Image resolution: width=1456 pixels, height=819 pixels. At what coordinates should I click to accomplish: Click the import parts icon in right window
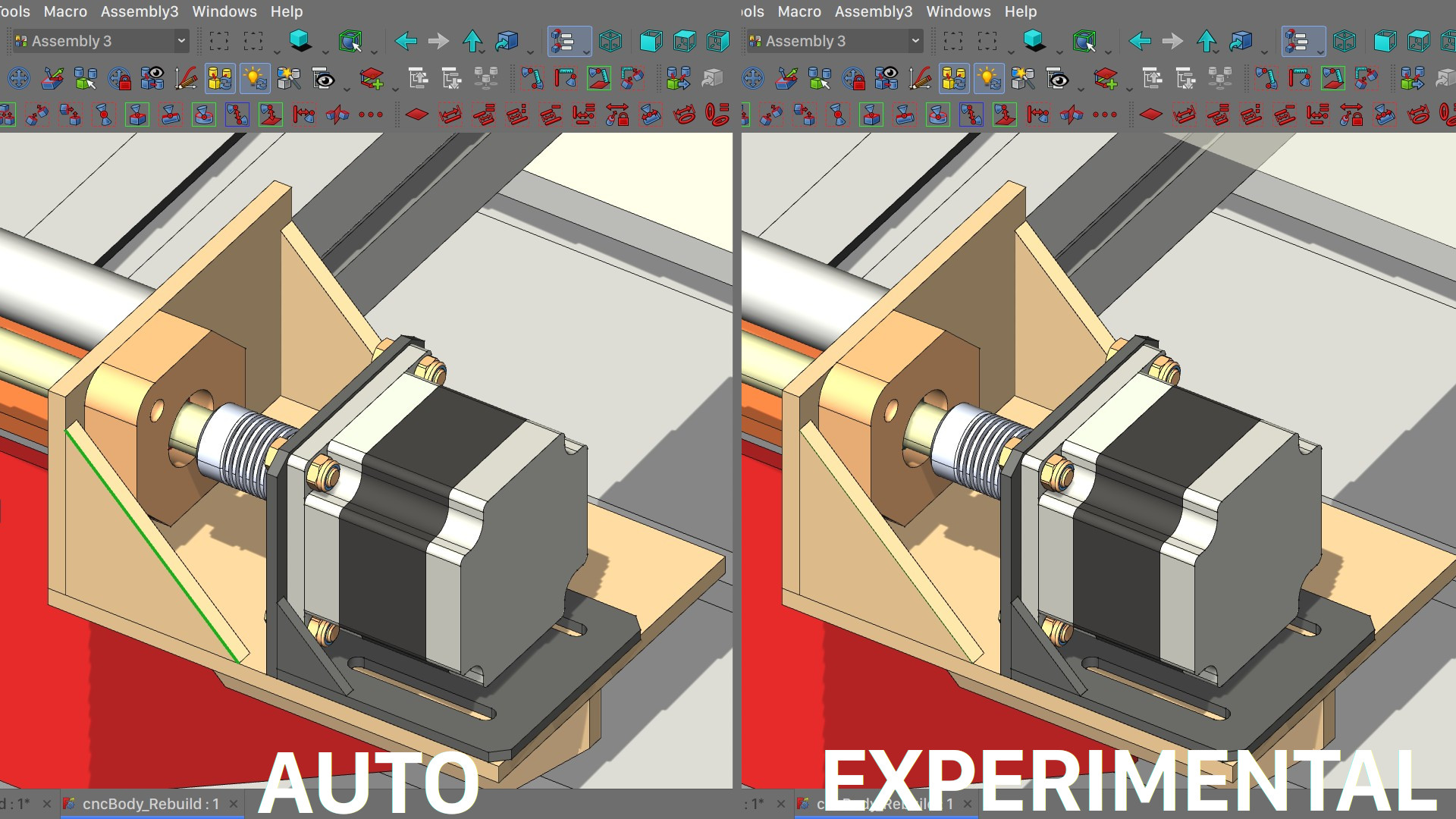point(1413,78)
